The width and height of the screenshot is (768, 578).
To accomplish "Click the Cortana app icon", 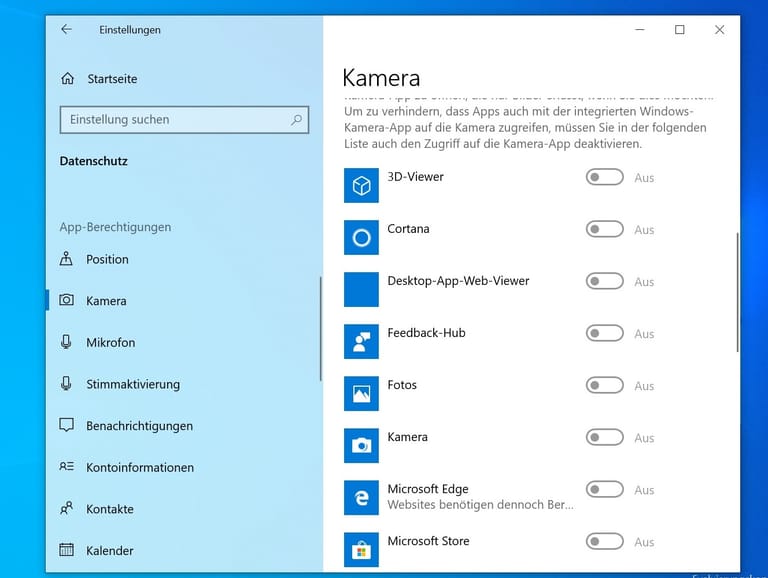I will [361, 238].
